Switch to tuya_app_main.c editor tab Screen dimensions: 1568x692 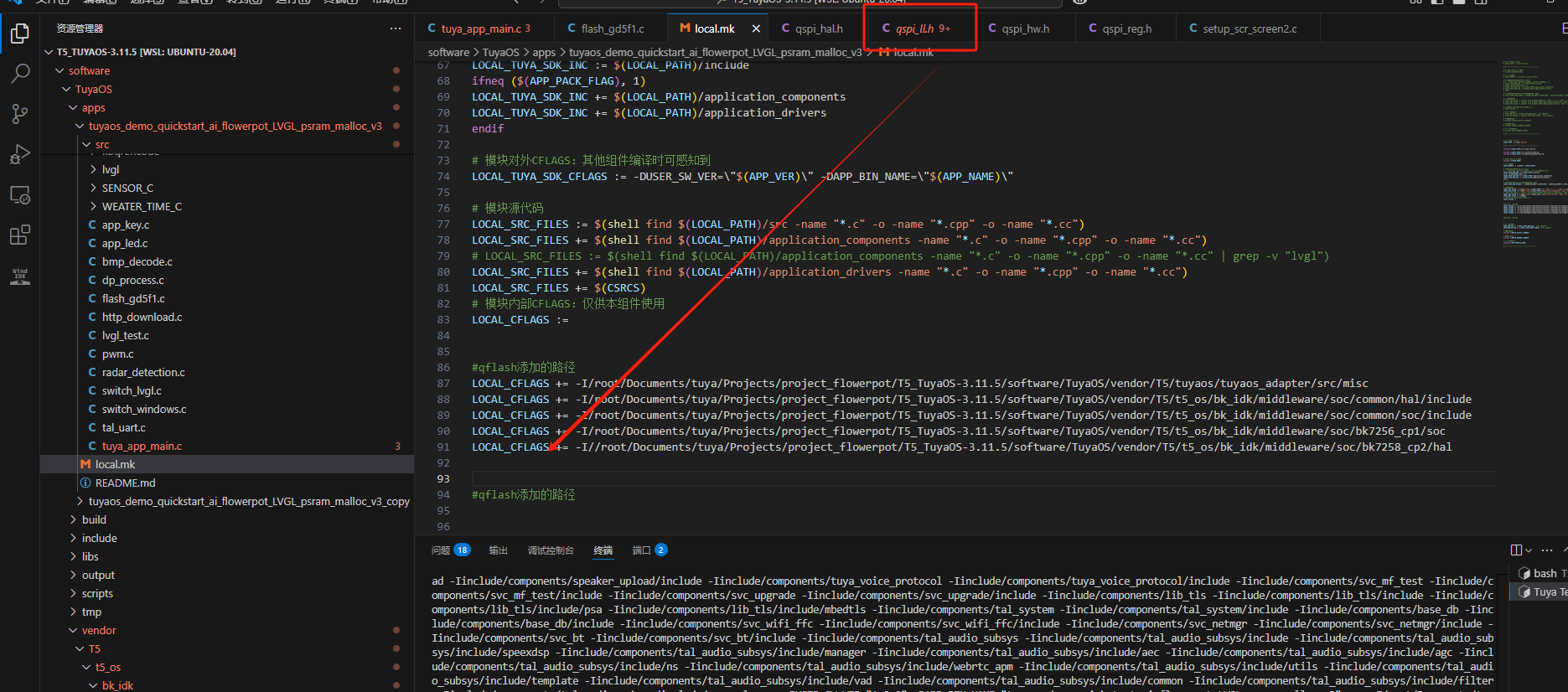coord(479,28)
